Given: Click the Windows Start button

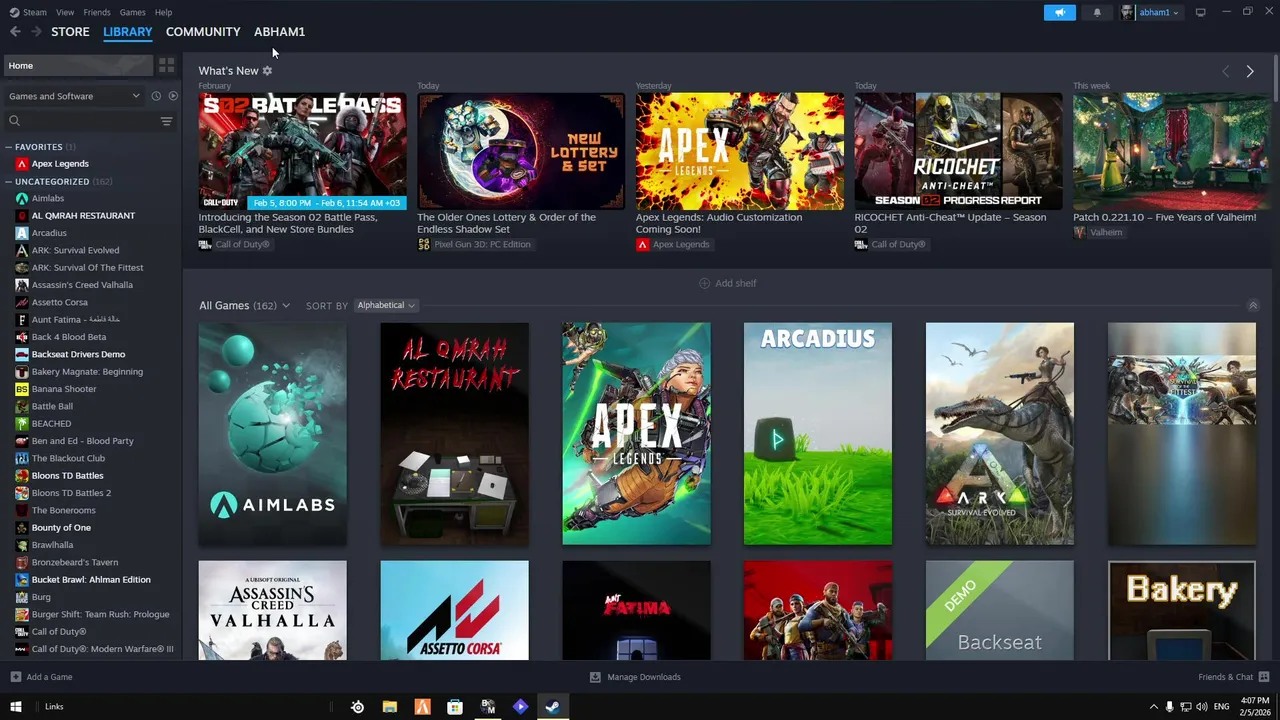Looking at the screenshot, I should (15, 707).
